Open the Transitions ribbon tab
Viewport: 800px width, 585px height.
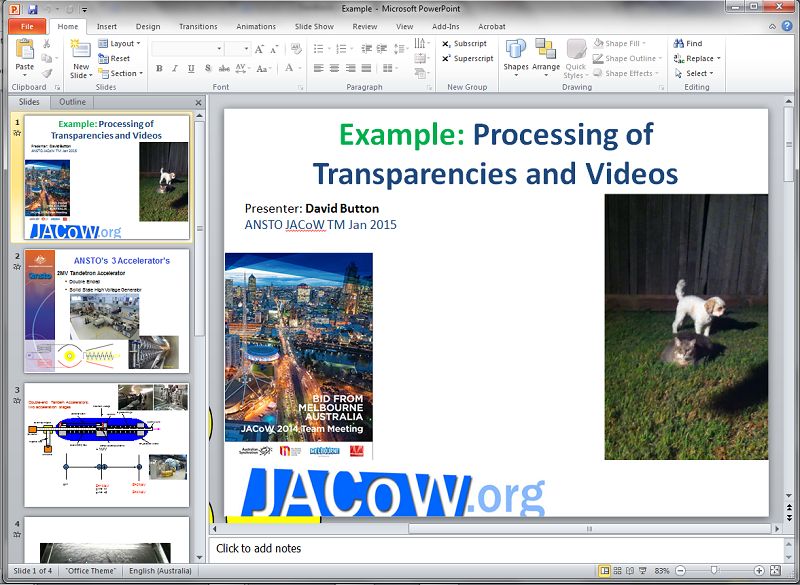coord(198,27)
